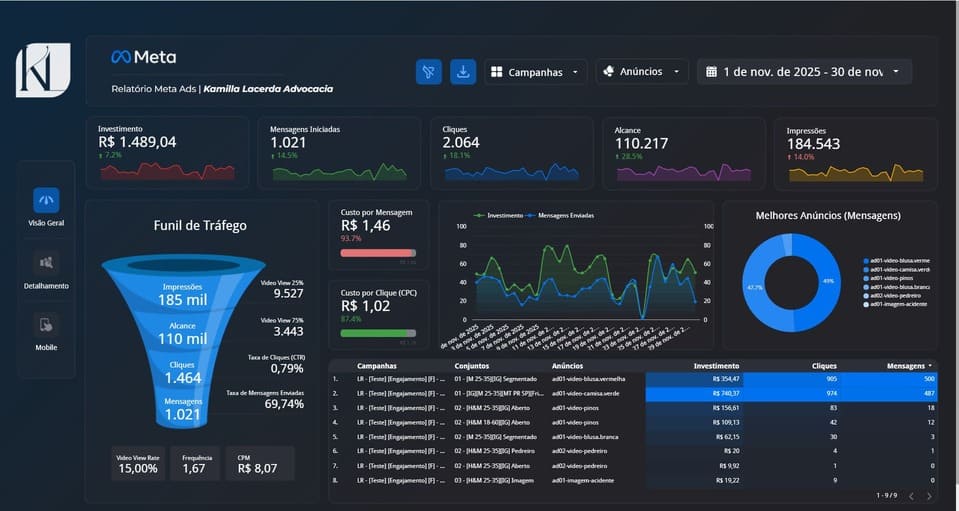Expand the Anúncios filter dropdown
The height and width of the screenshot is (511, 959).
(x=643, y=72)
